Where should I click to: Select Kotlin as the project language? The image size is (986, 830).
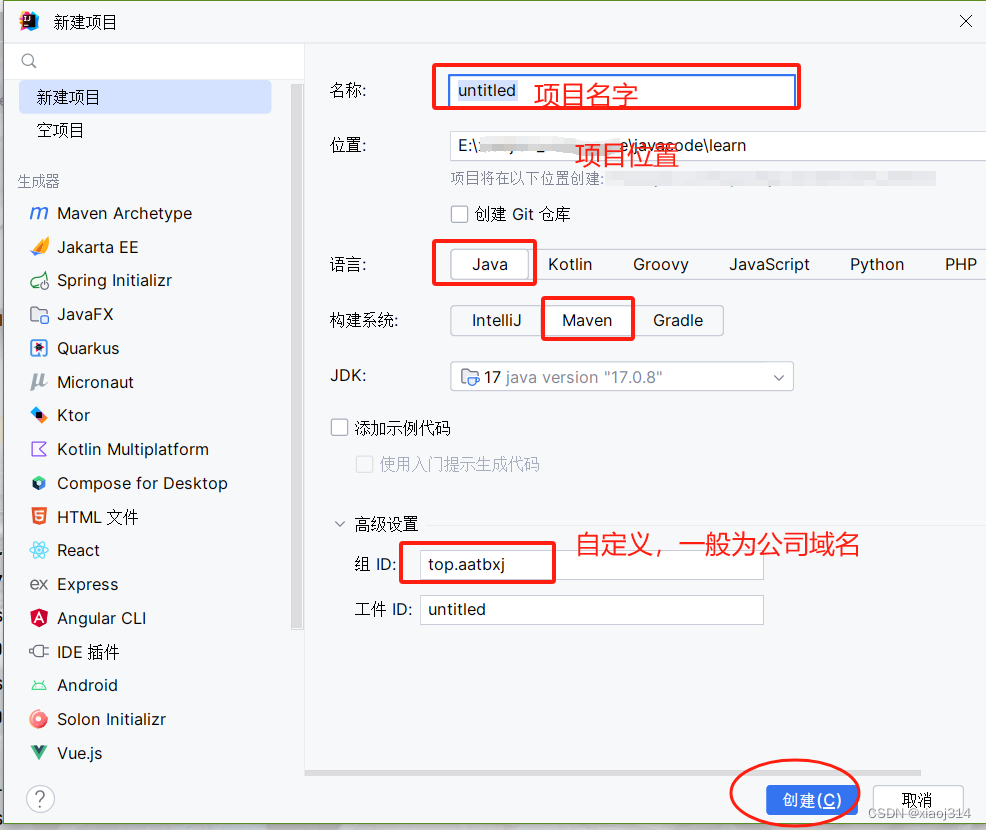click(570, 263)
